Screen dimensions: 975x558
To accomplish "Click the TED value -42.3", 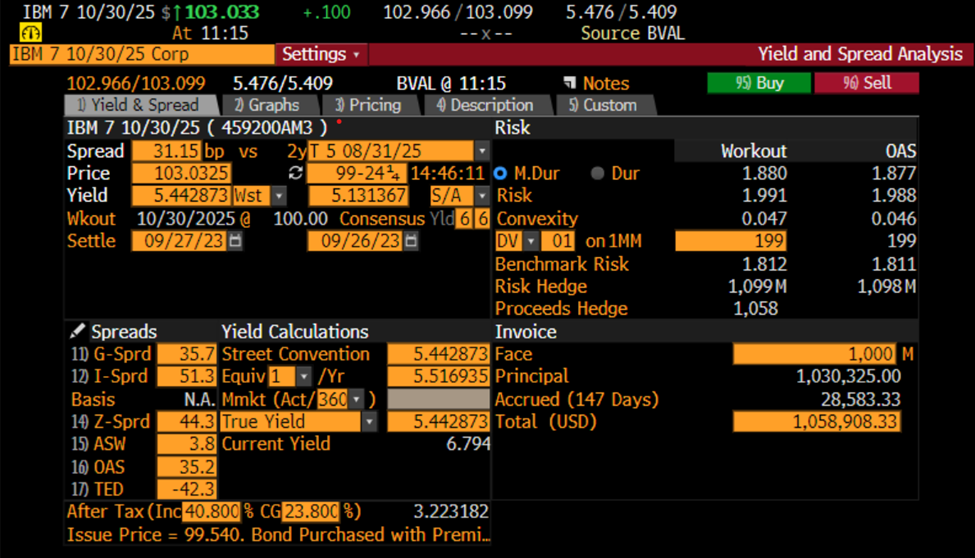I will coord(187,490).
